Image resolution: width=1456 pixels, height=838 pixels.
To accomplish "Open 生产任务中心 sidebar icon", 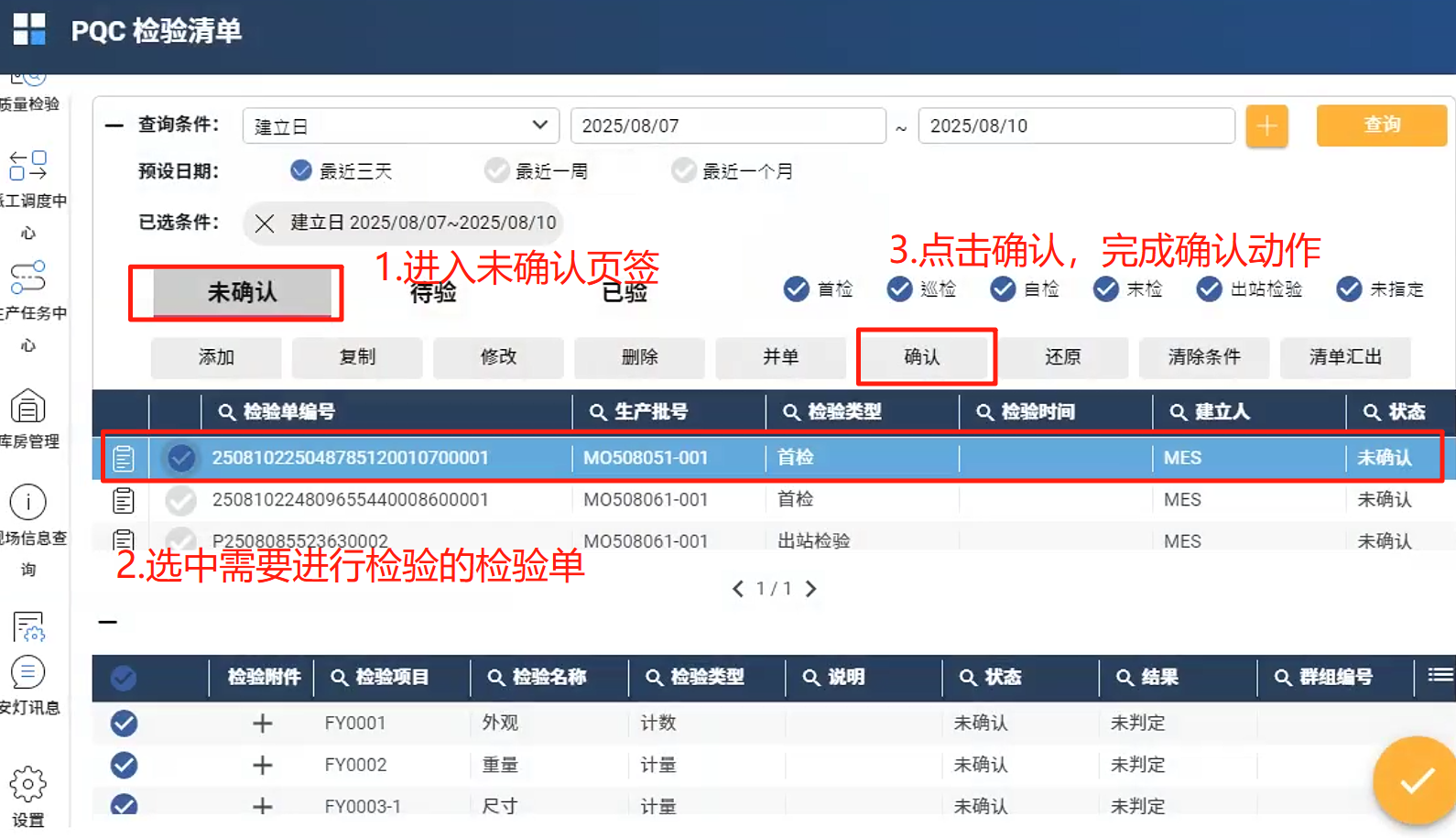I will 28,277.
